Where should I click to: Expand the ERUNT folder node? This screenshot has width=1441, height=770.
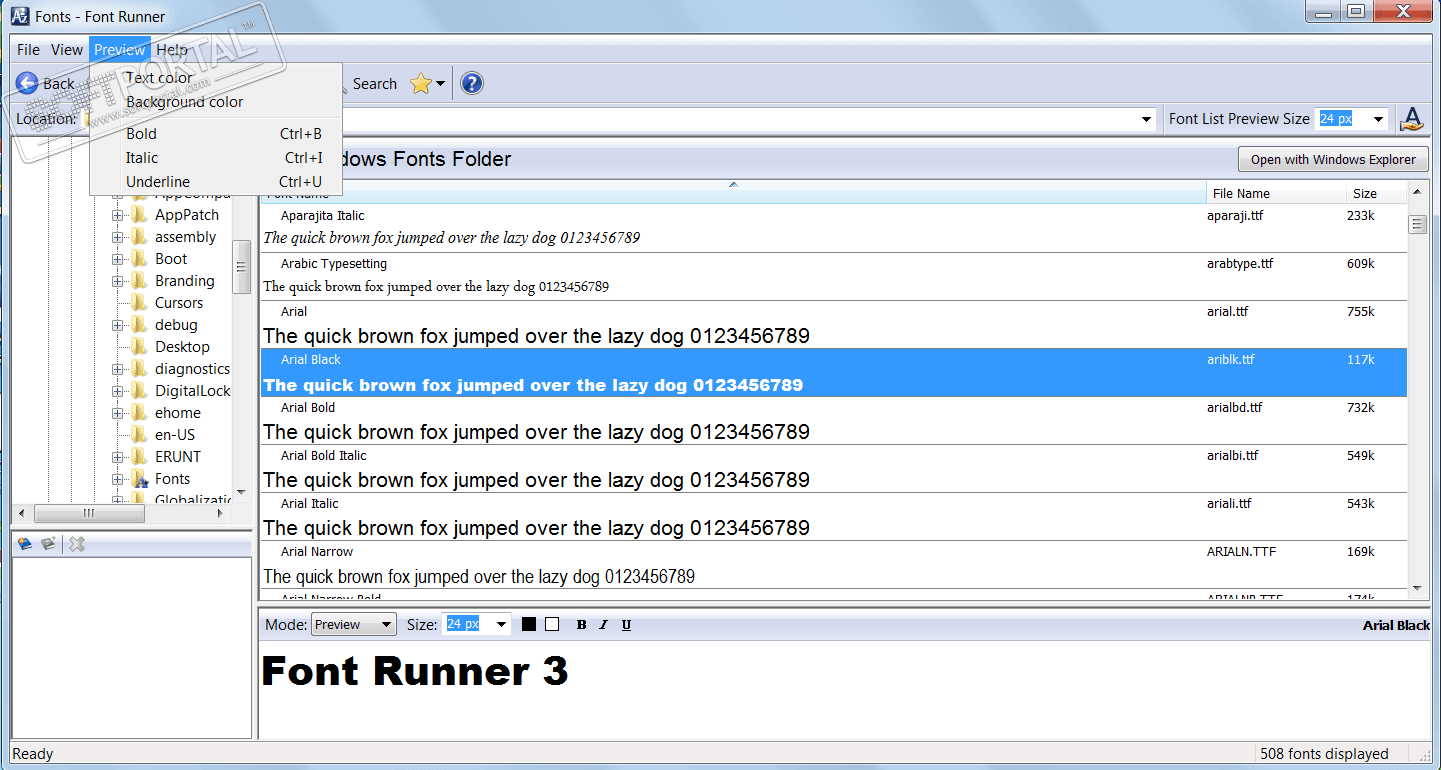(117, 457)
